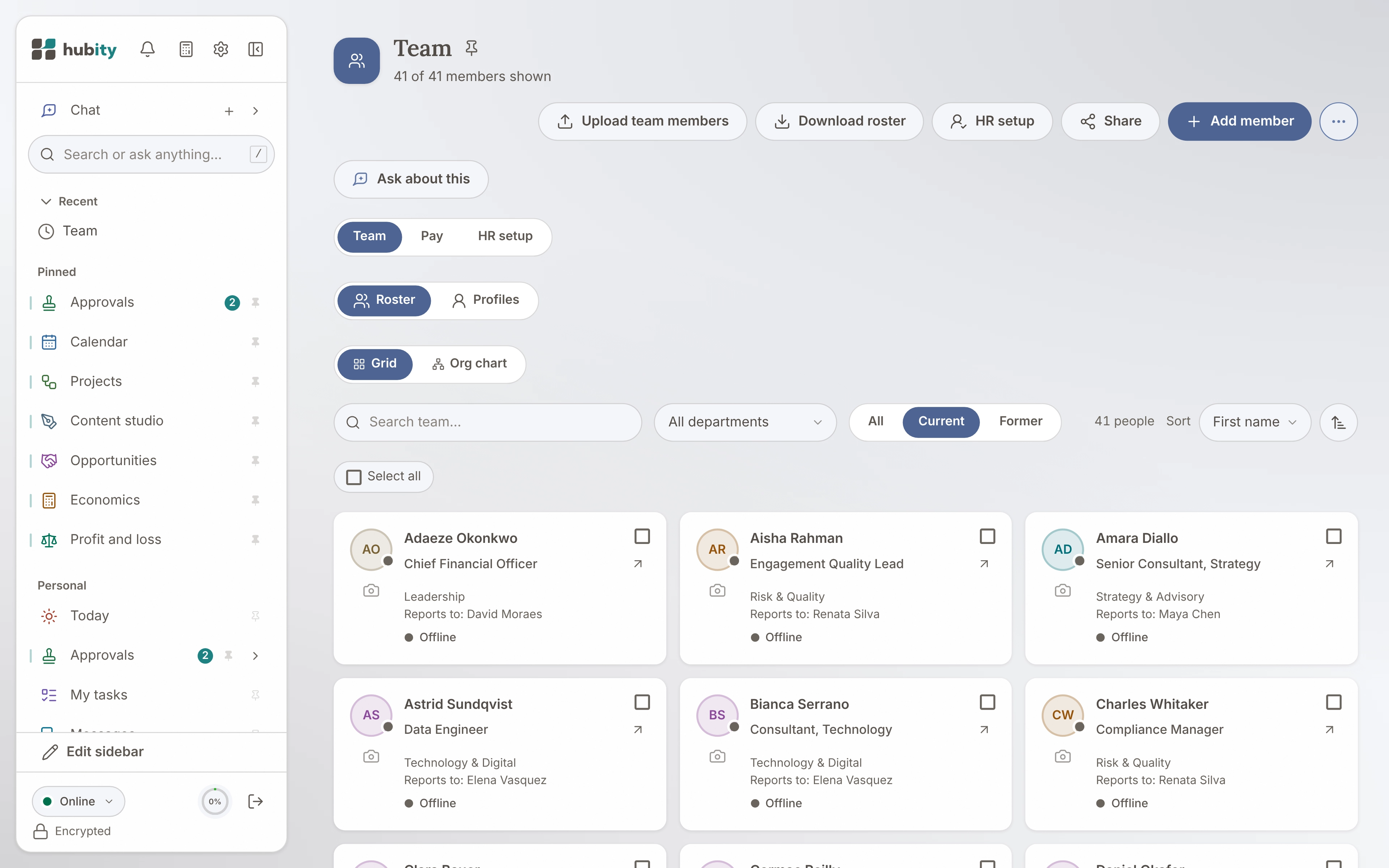Viewport: 1389px width, 868px height.
Task: Select Charles Whitaker's card checkbox
Action: (x=1334, y=702)
